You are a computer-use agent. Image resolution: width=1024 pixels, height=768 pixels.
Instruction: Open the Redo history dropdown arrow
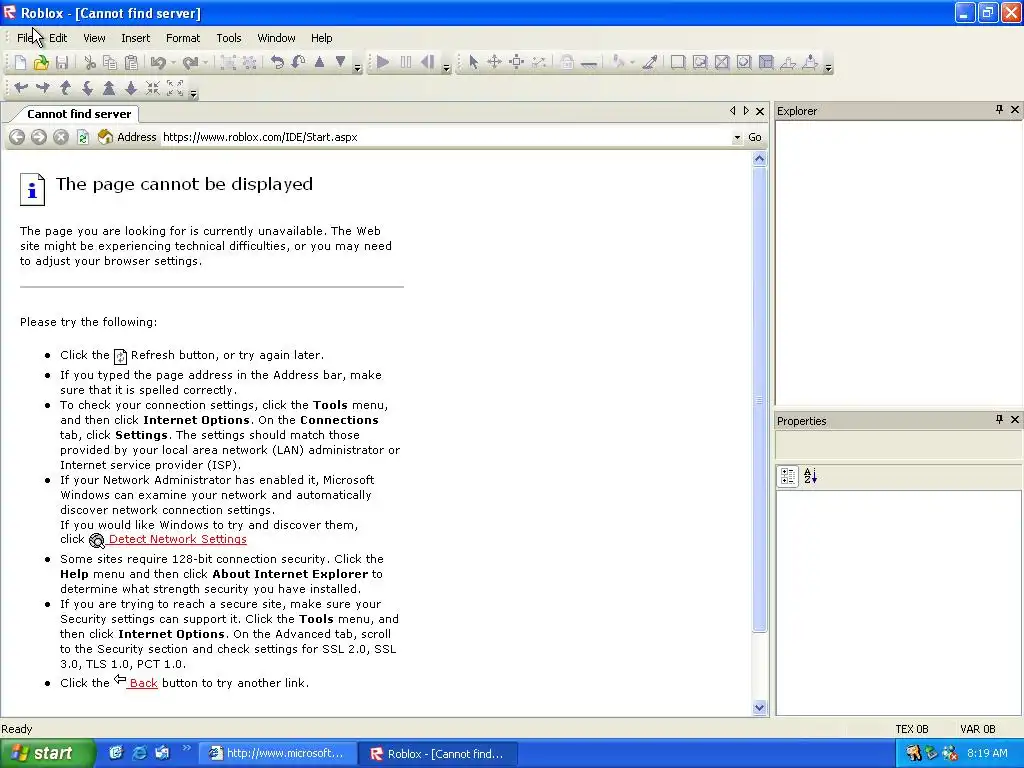coord(205,63)
